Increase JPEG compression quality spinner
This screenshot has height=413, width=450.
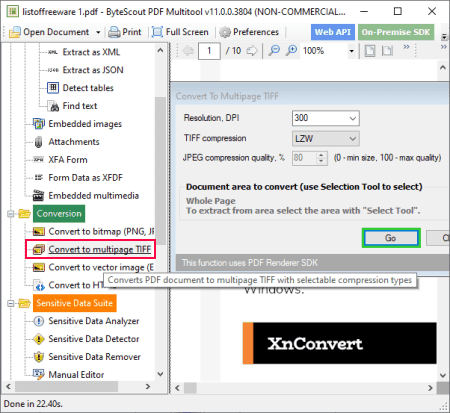click(321, 155)
